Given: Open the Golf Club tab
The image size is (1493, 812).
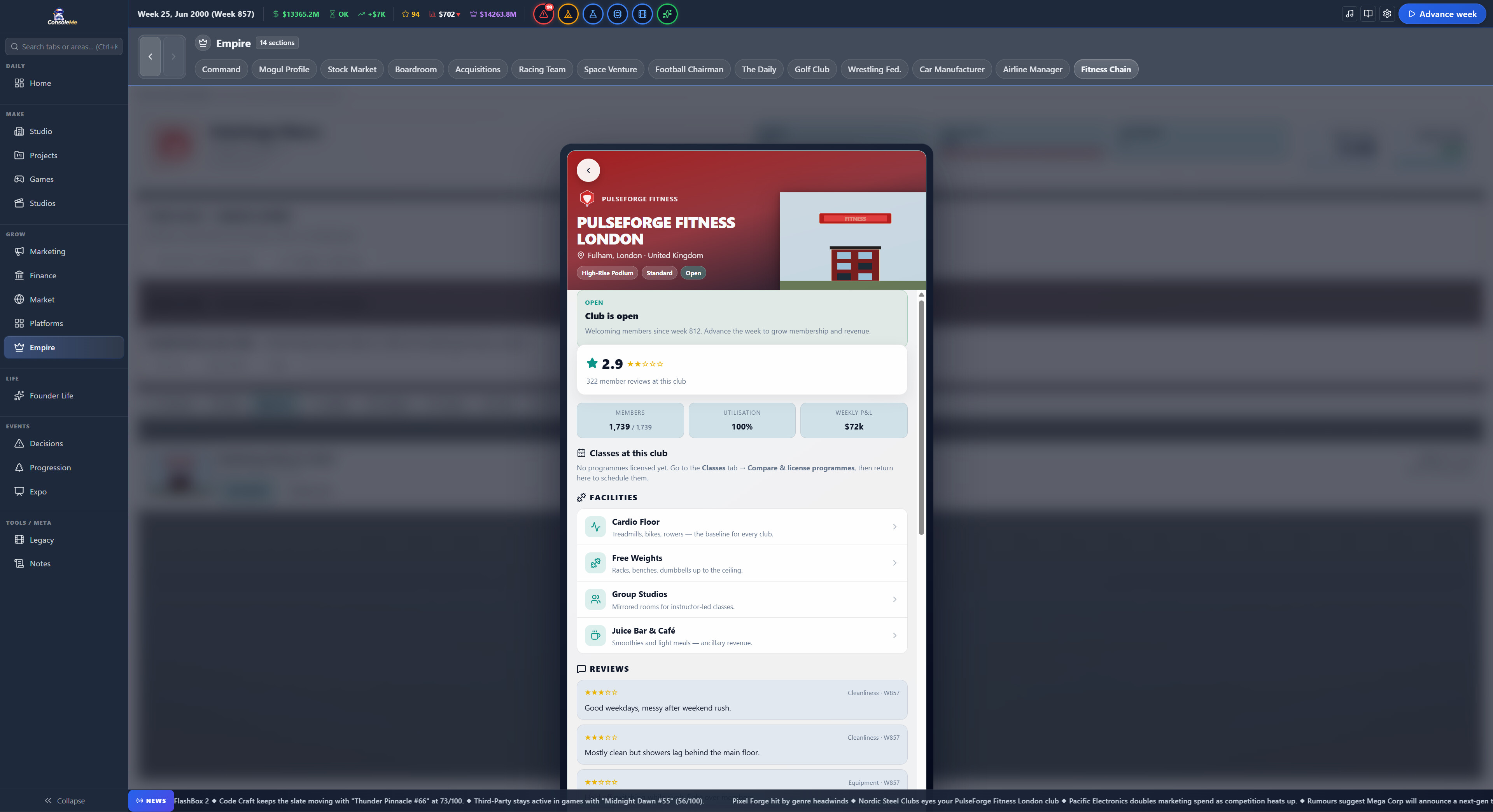Looking at the screenshot, I should (811, 70).
